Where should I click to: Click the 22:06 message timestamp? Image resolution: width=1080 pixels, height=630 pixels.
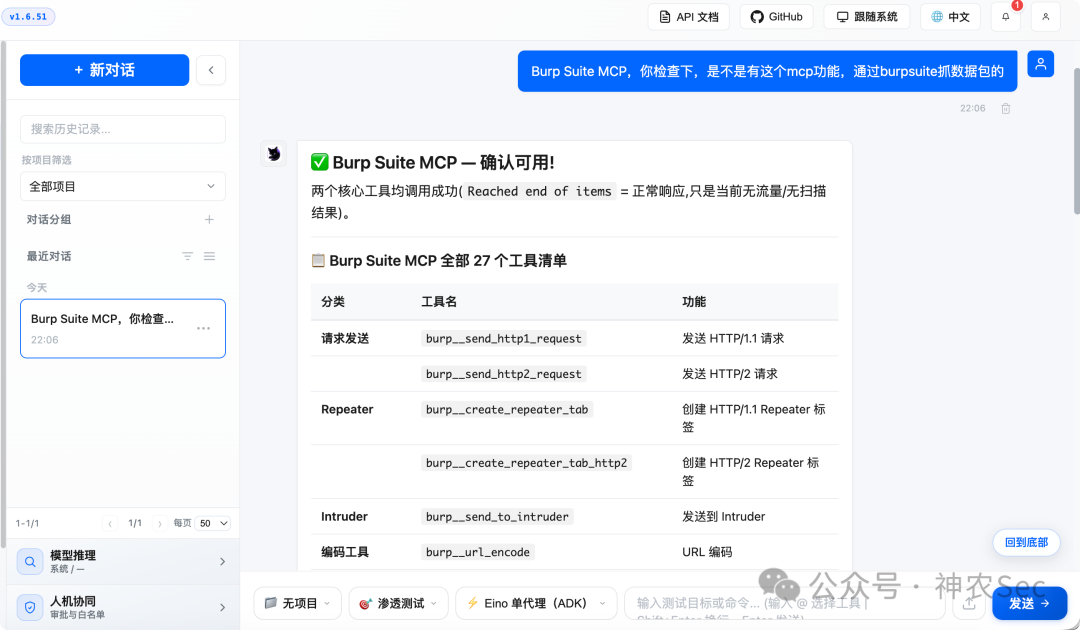tap(973, 108)
